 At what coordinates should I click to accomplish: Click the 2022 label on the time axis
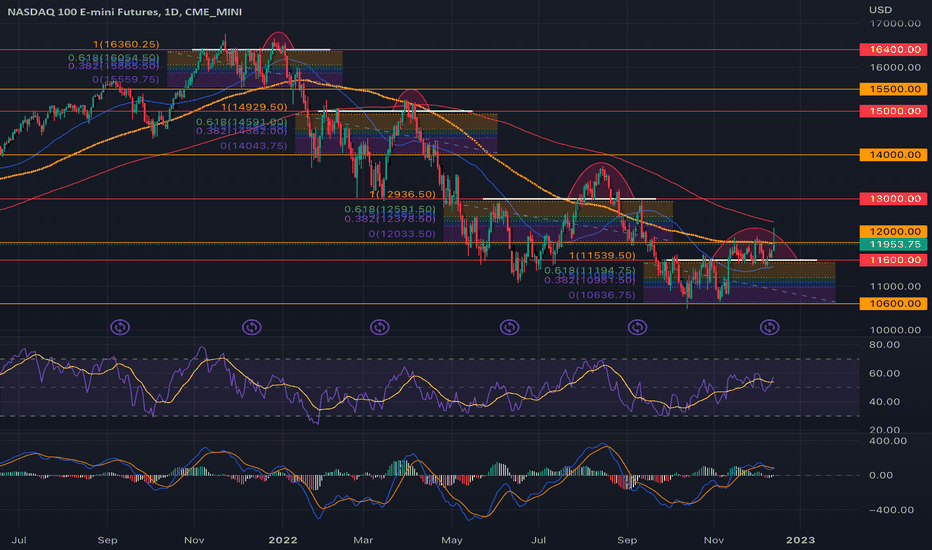(282, 540)
